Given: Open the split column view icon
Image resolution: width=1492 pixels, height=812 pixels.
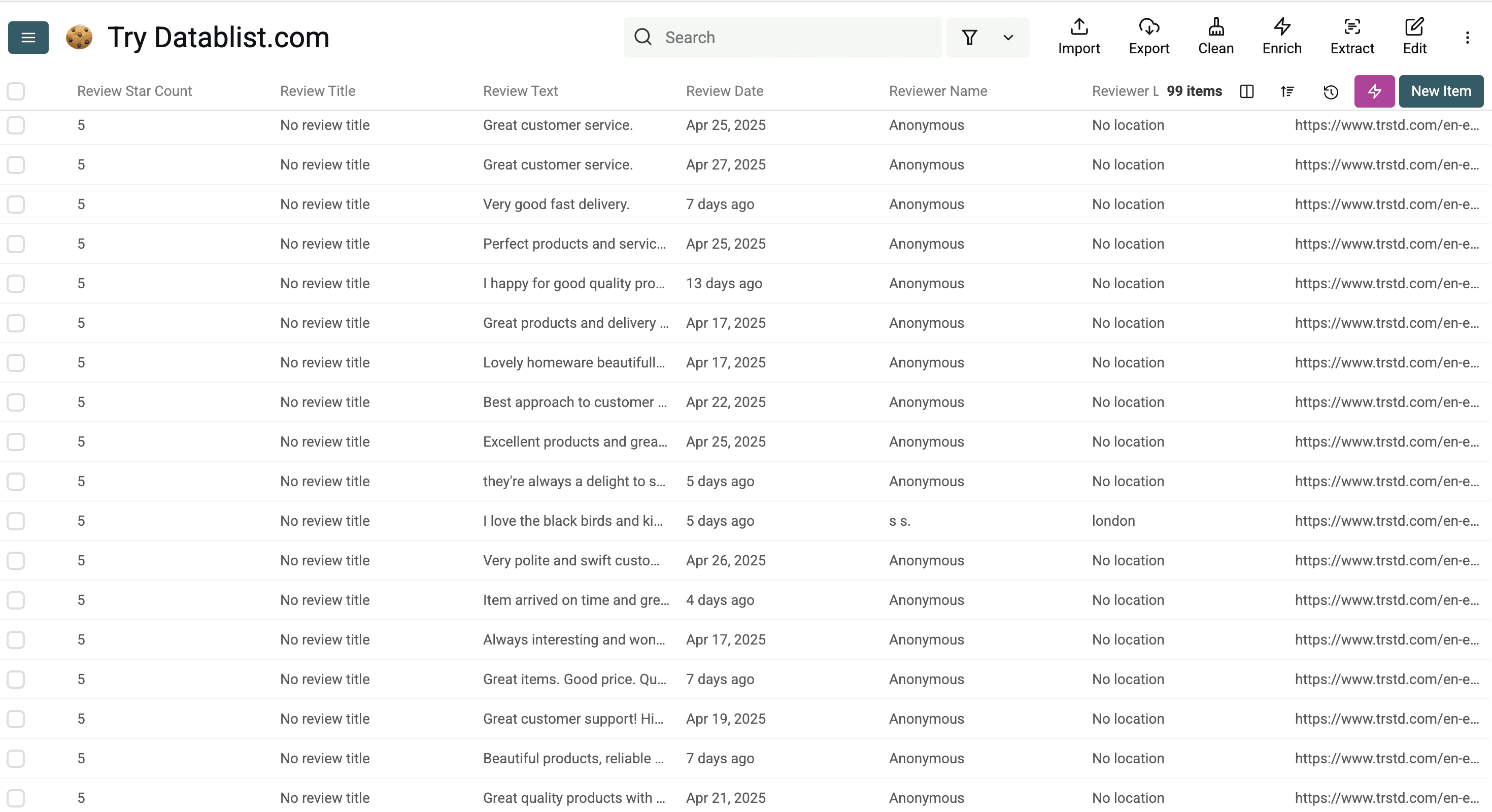Looking at the screenshot, I should (1246, 91).
